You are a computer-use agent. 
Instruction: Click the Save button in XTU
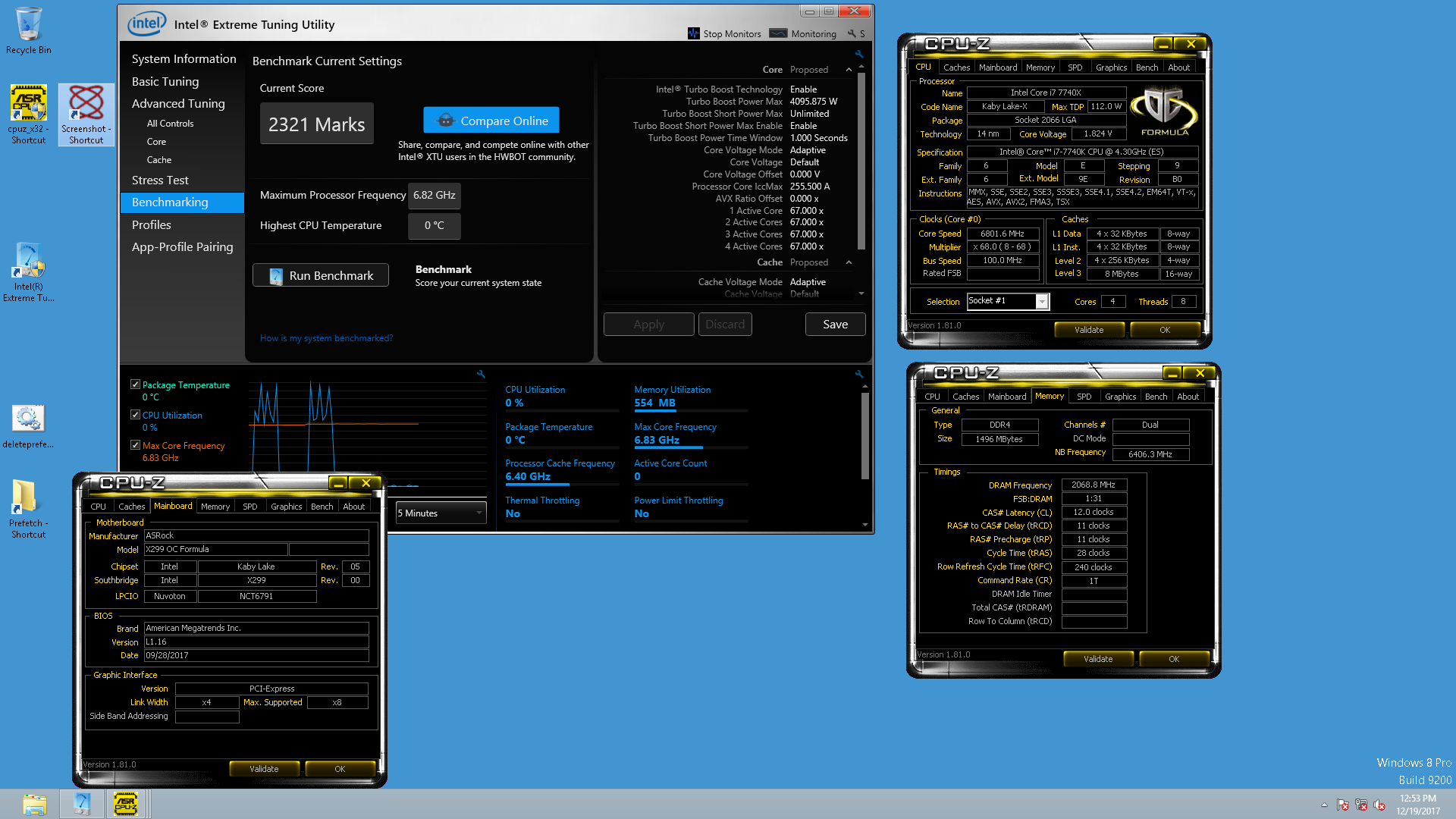click(x=835, y=324)
